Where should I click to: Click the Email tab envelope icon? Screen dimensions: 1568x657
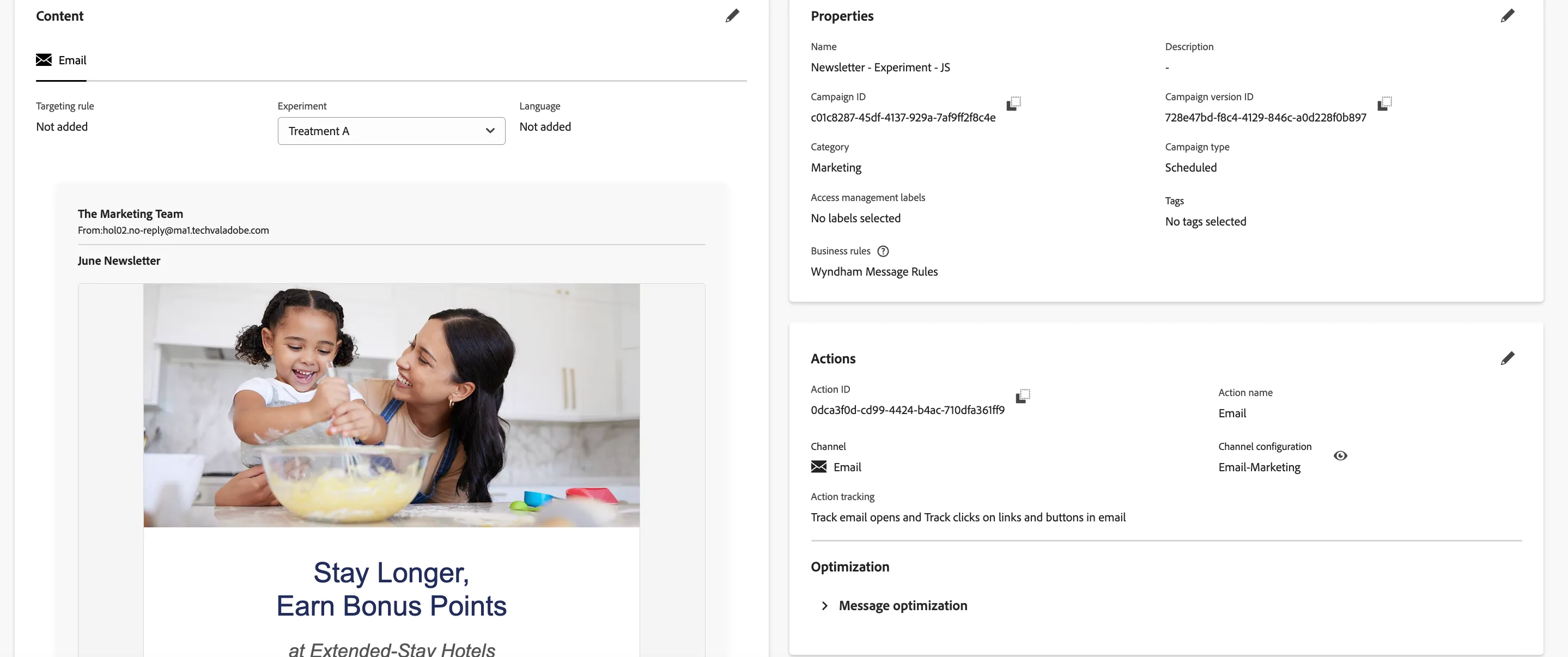(44, 60)
